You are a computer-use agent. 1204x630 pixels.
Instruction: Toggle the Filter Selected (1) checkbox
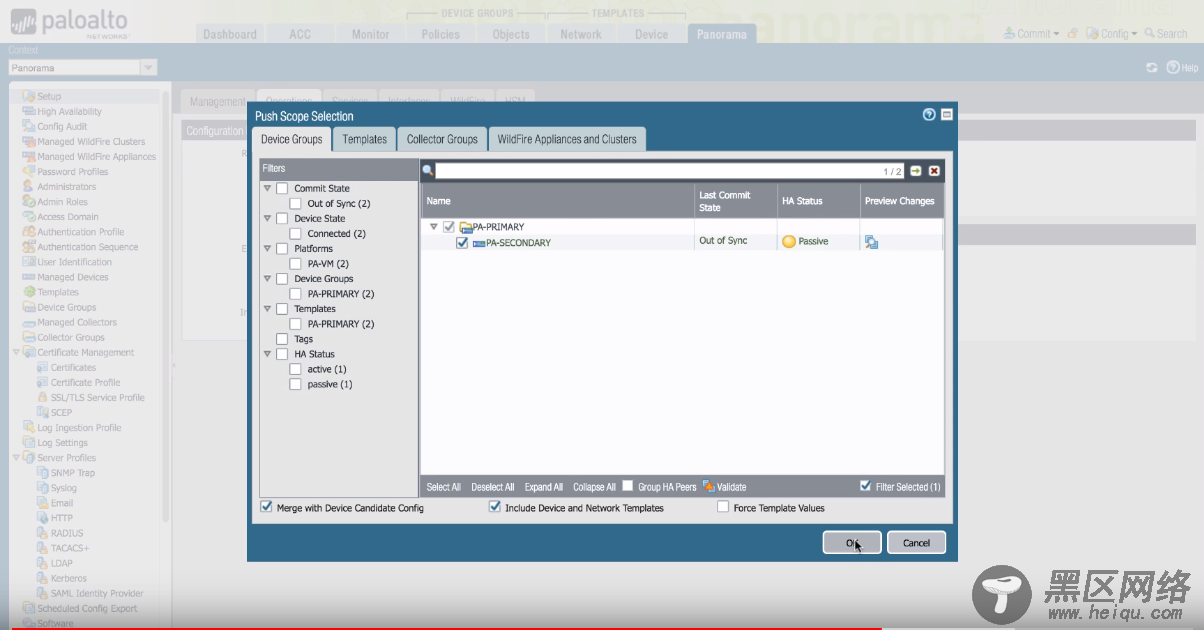[866, 486]
